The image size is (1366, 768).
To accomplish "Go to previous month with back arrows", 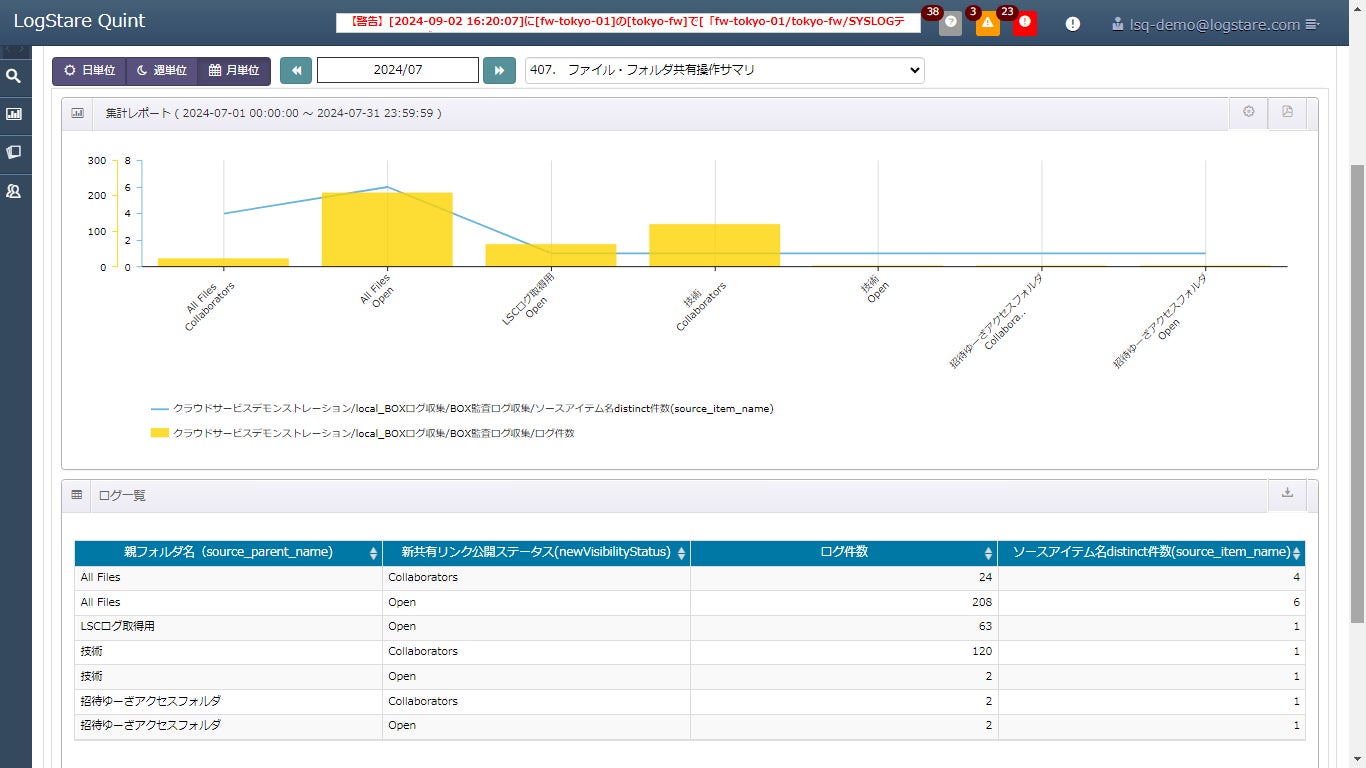I will pos(296,71).
